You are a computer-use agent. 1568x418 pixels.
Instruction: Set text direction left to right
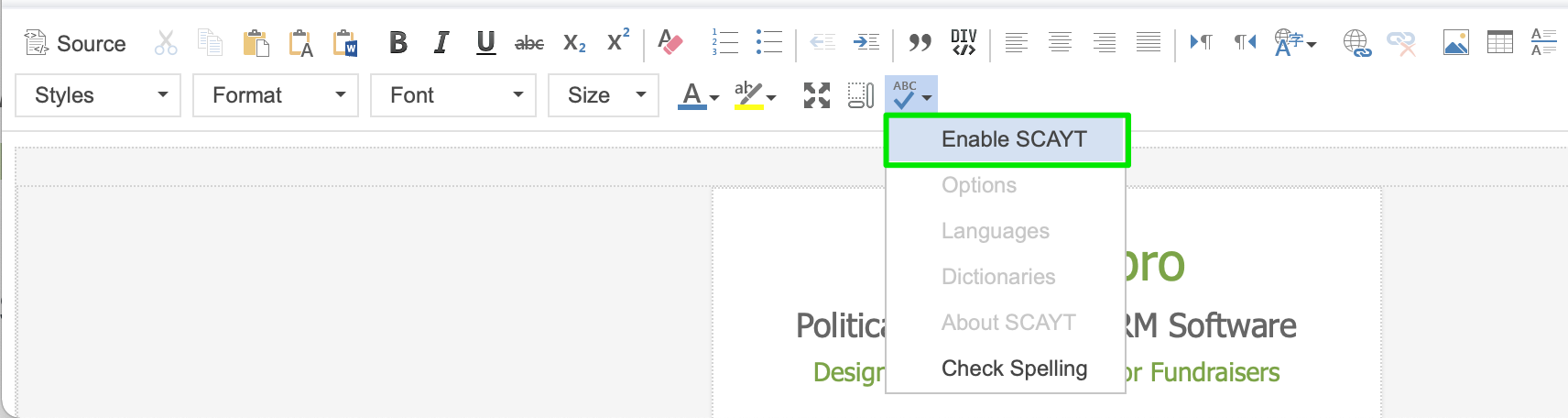click(1201, 43)
